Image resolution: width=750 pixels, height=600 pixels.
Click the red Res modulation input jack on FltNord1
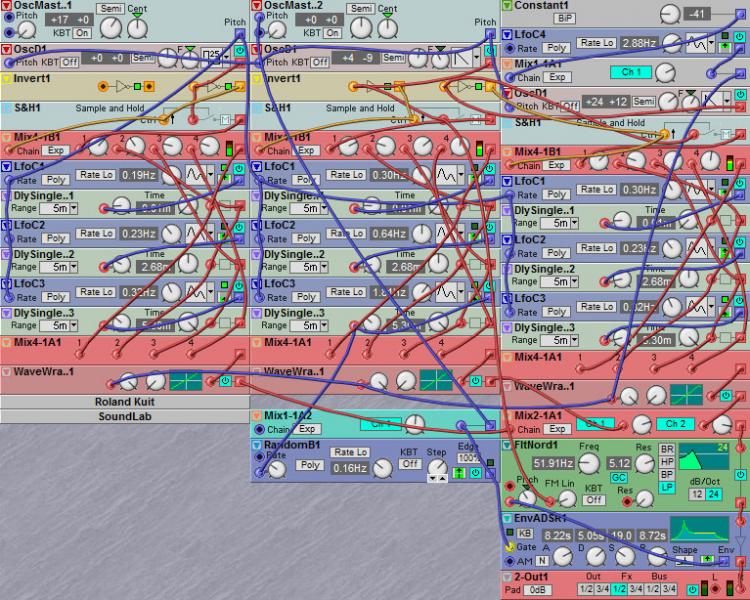pos(626,501)
